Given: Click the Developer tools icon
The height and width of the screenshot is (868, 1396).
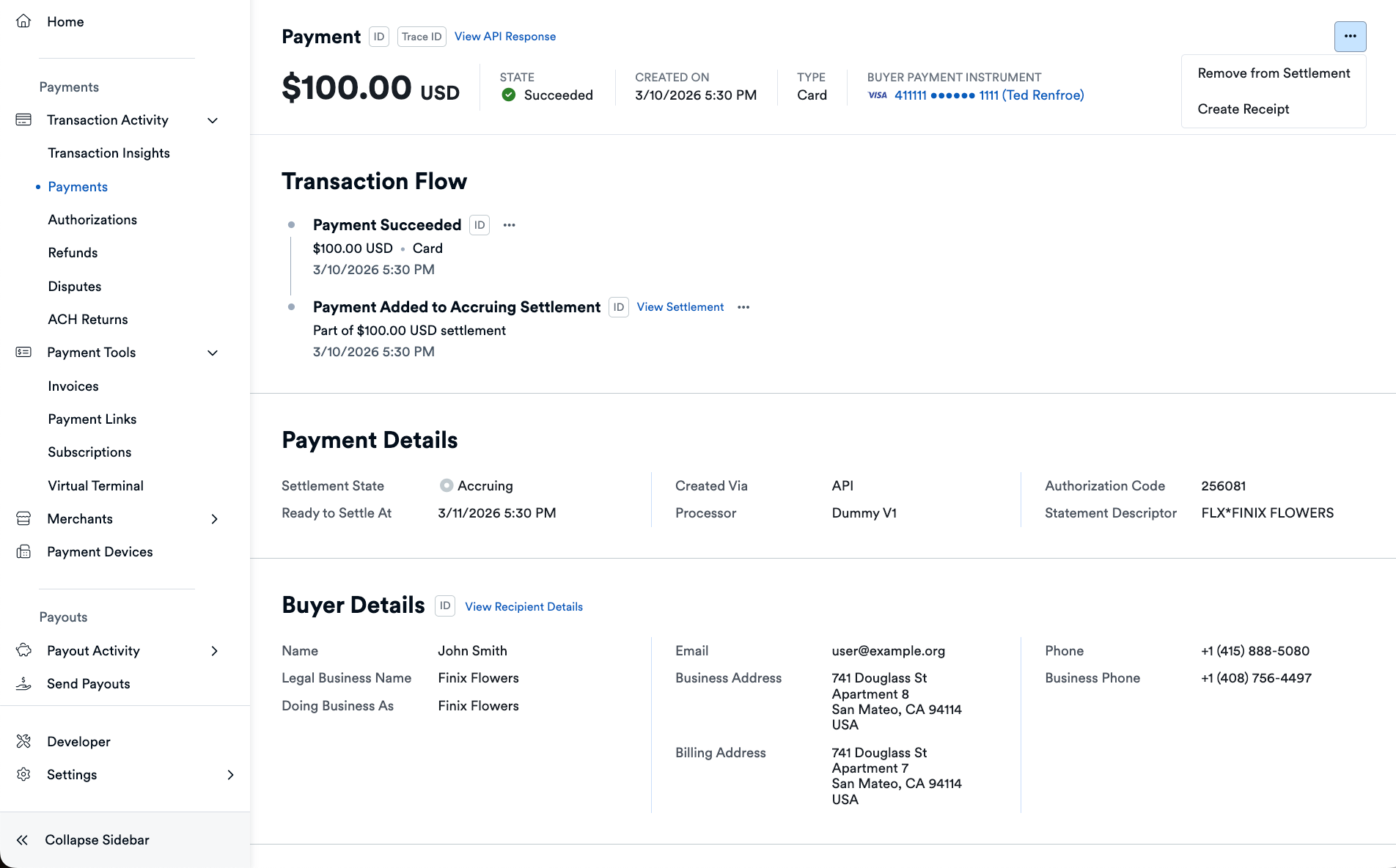Looking at the screenshot, I should (23, 741).
